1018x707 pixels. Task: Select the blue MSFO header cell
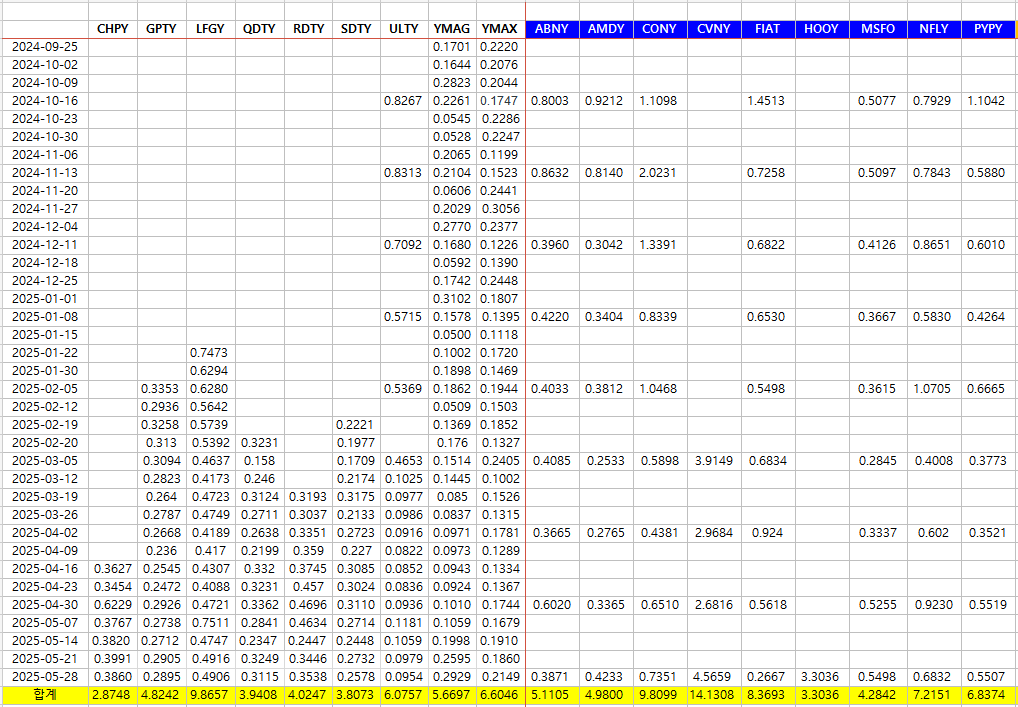[876, 29]
